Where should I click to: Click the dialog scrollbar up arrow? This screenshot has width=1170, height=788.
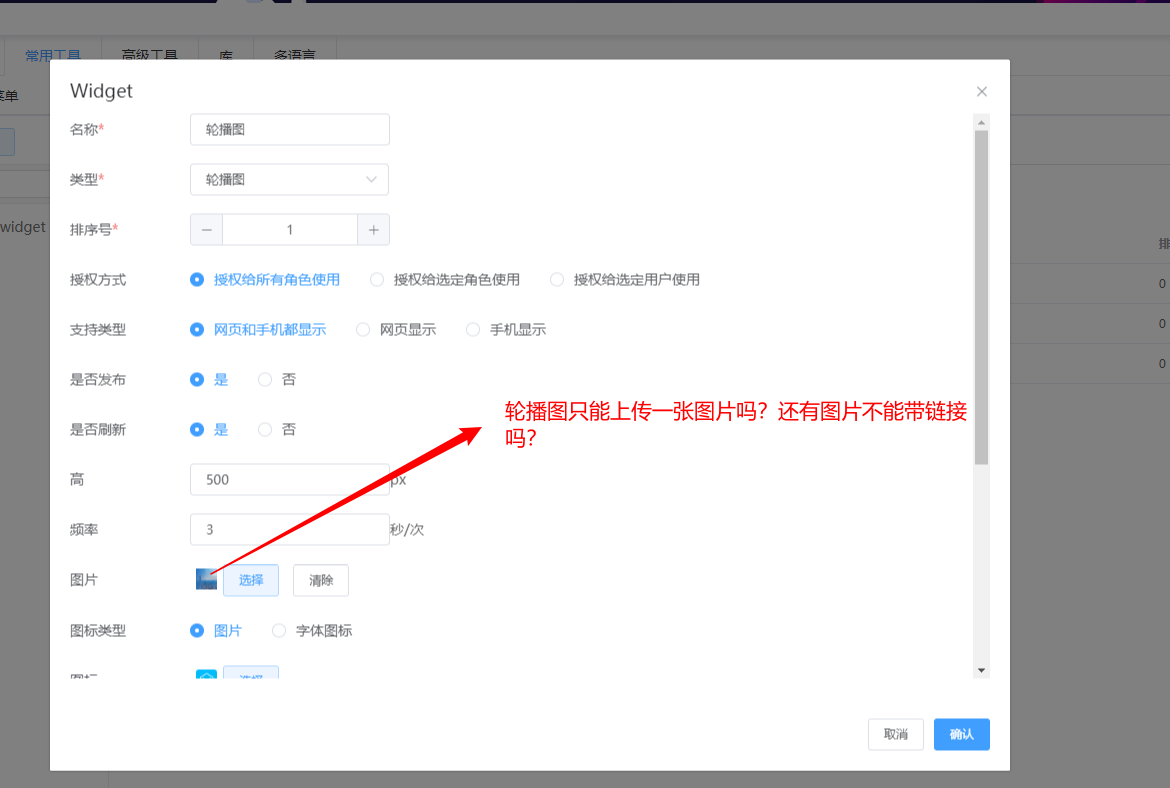pos(981,122)
